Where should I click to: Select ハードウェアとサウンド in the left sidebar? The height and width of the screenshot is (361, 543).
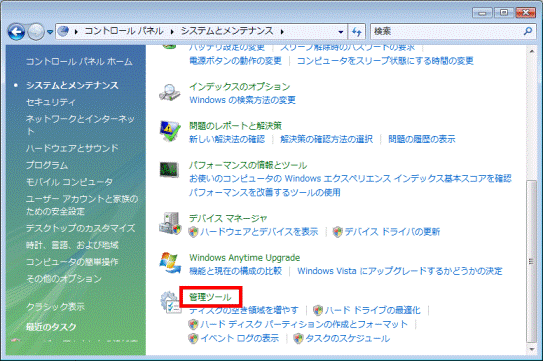[x=72, y=148]
